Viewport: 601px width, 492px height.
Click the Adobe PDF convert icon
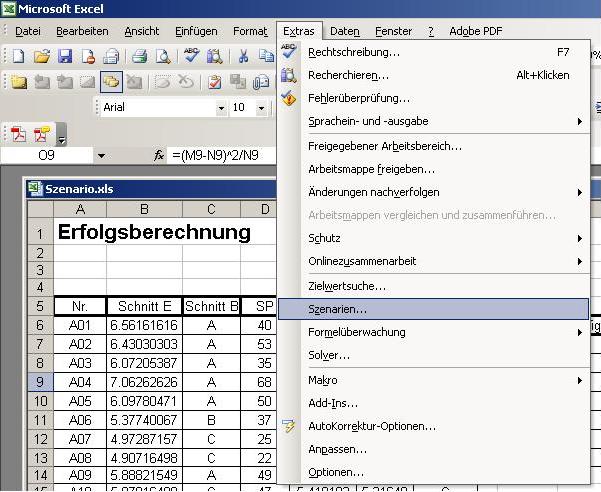[19, 133]
